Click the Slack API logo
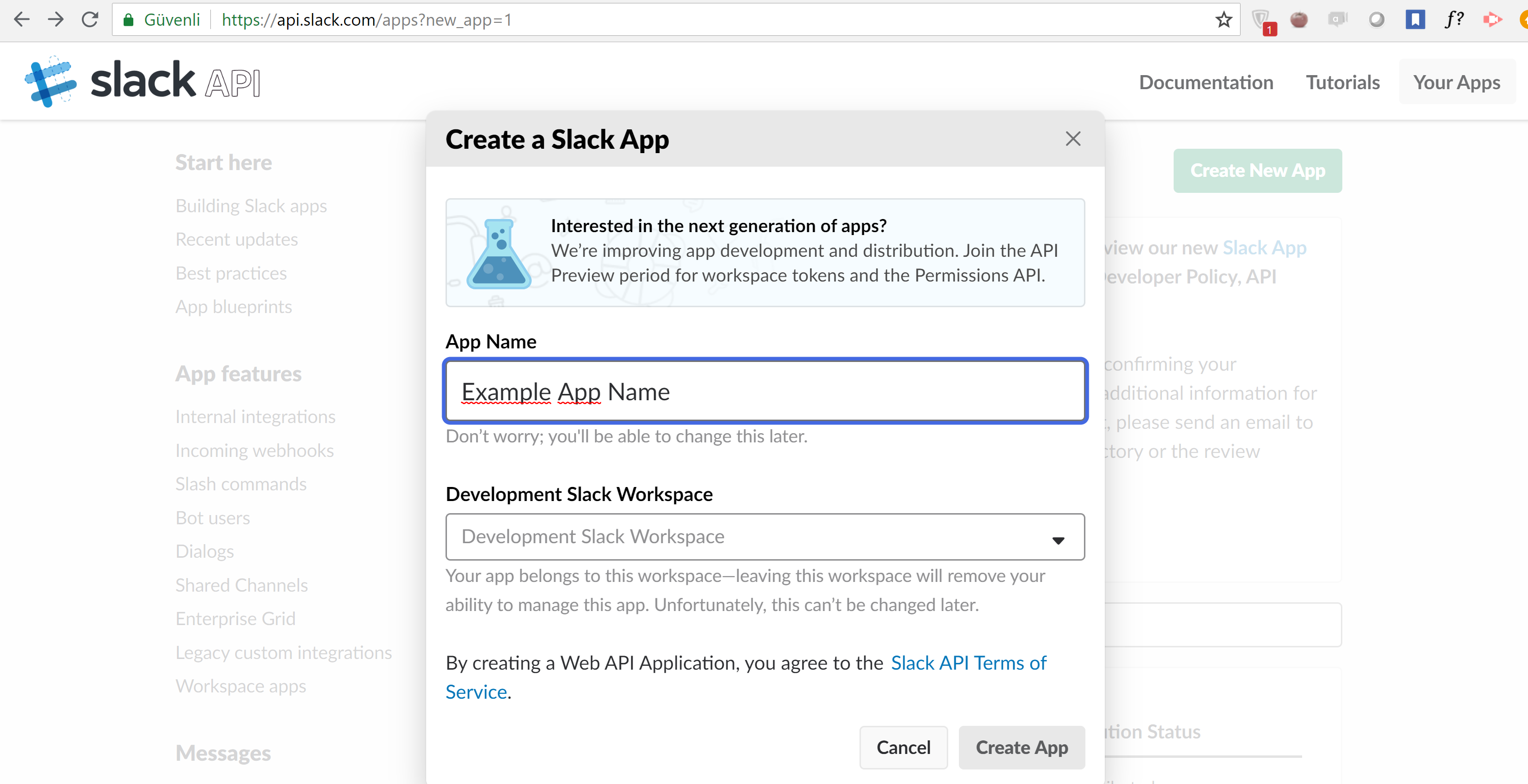The height and width of the screenshot is (784, 1528). pos(143,82)
